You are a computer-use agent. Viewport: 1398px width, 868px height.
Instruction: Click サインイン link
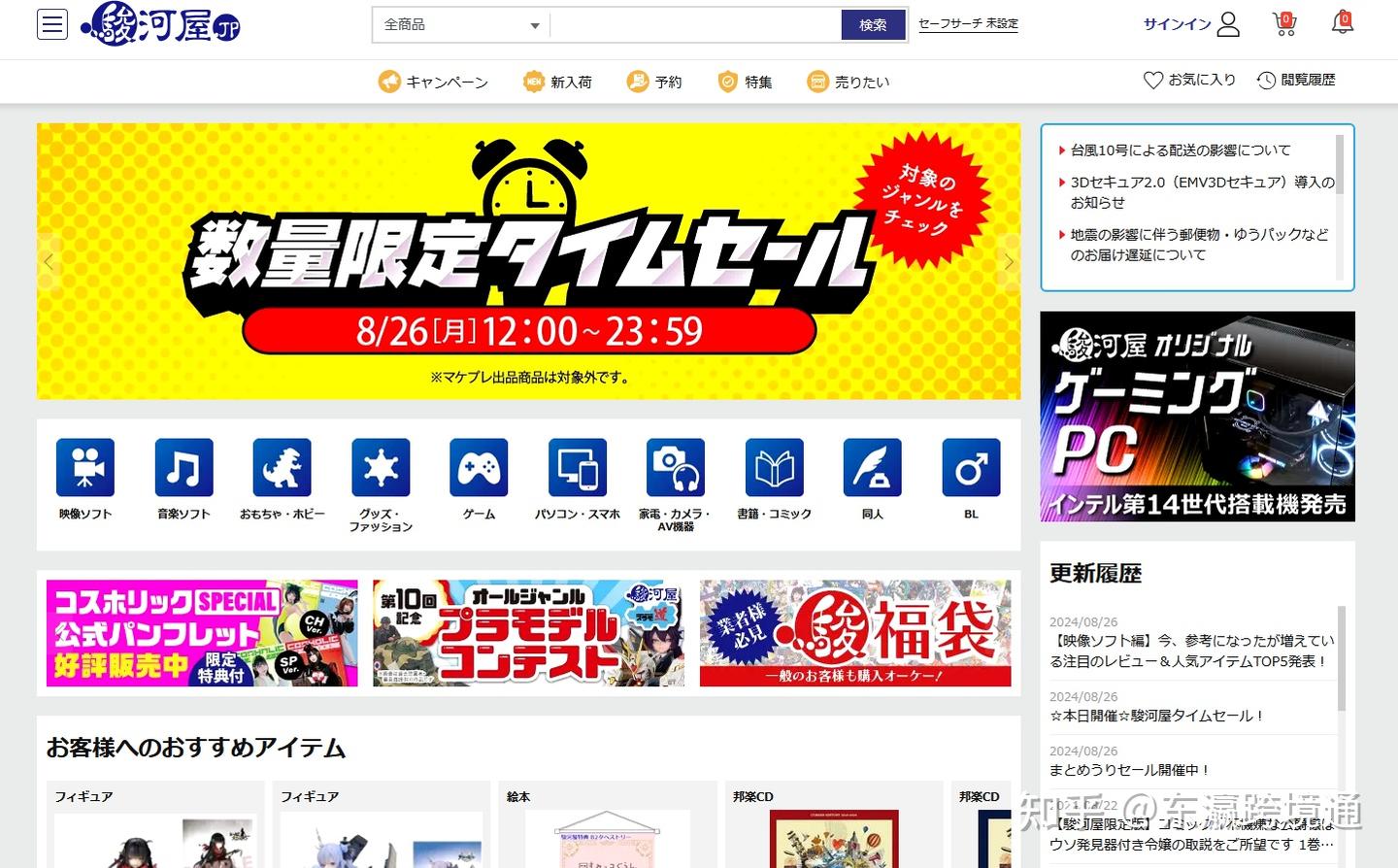coord(1178,24)
